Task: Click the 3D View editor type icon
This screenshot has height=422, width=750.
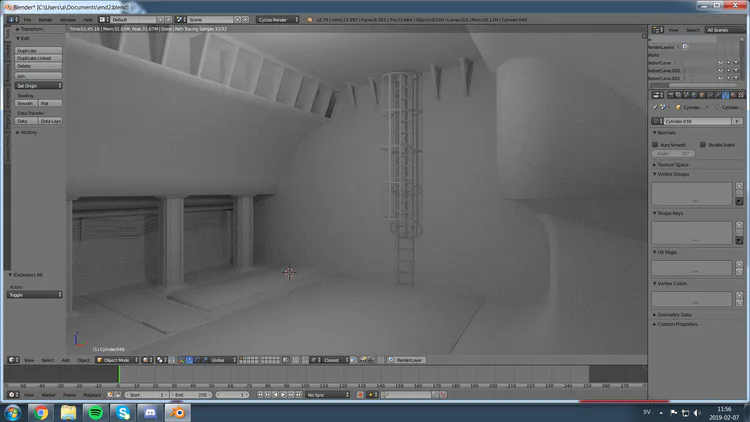Action: [x=13, y=360]
